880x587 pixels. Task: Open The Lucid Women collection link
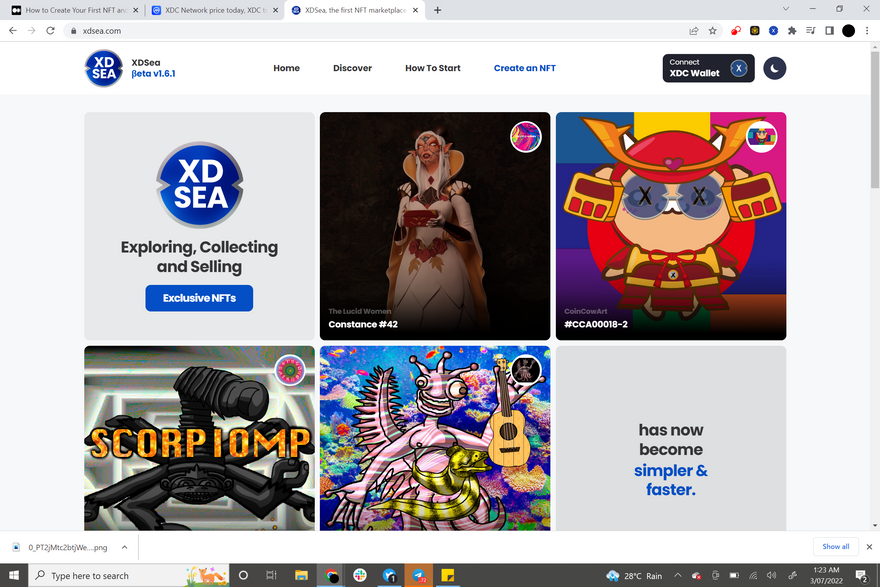coord(360,311)
